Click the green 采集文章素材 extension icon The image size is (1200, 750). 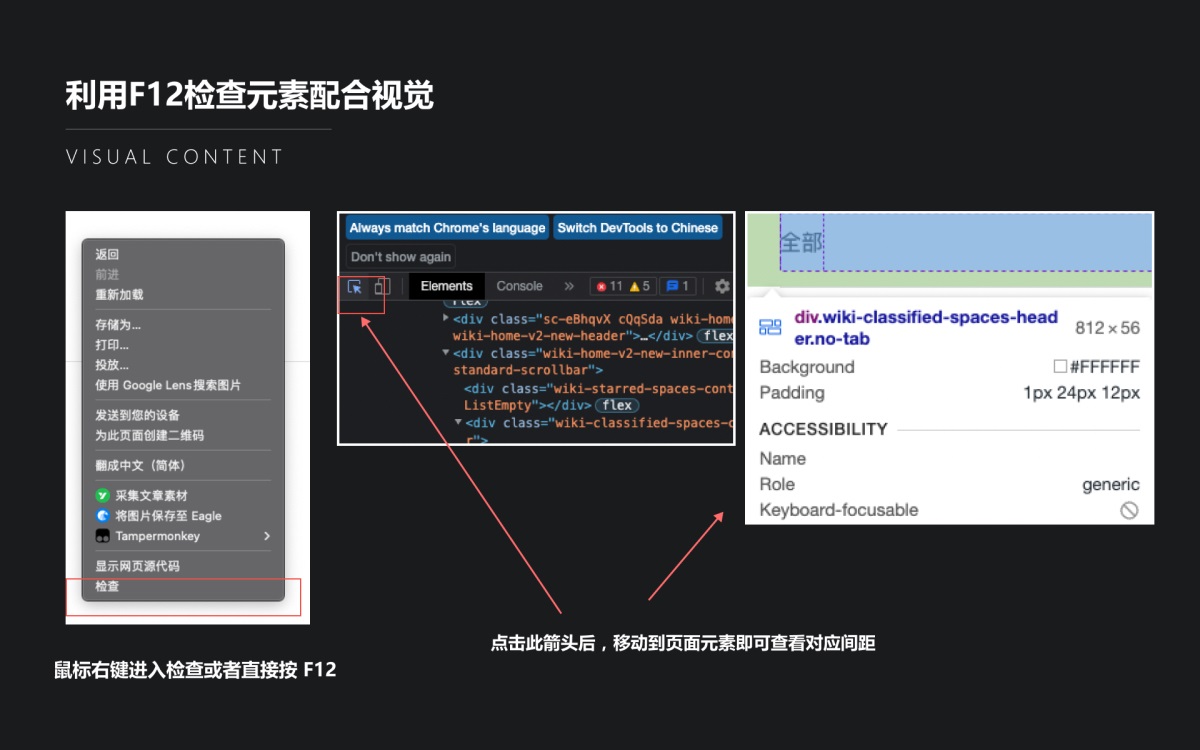[102, 496]
